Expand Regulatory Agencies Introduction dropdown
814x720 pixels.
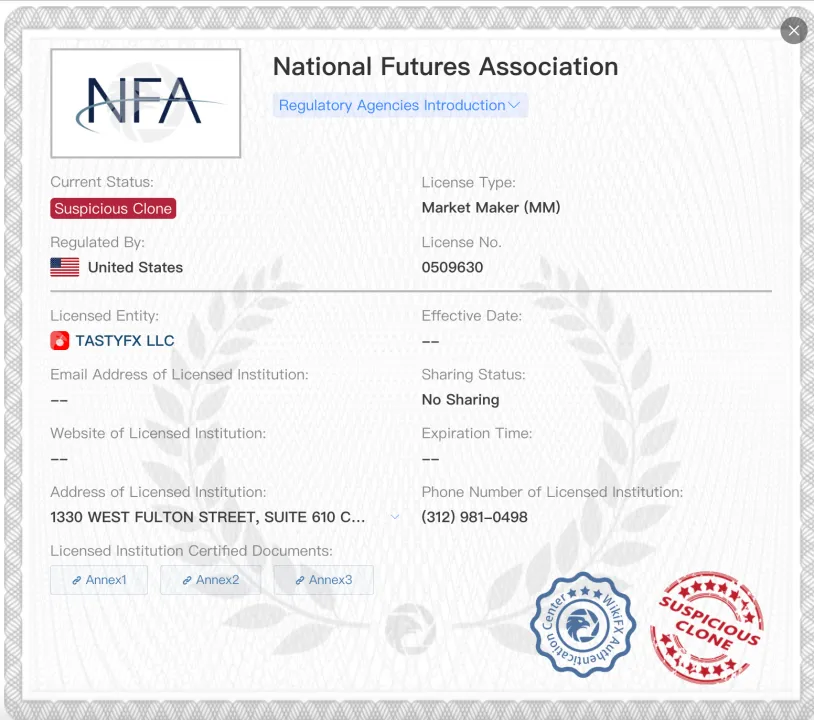(x=400, y=105)
